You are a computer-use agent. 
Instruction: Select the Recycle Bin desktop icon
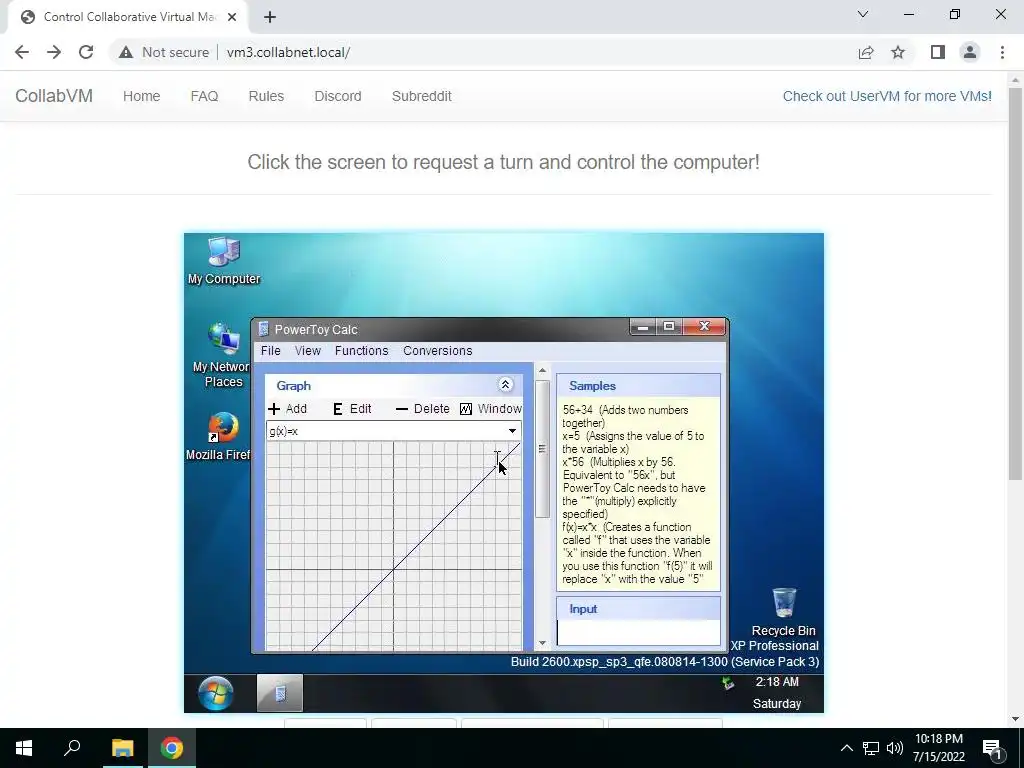point(784,612)
